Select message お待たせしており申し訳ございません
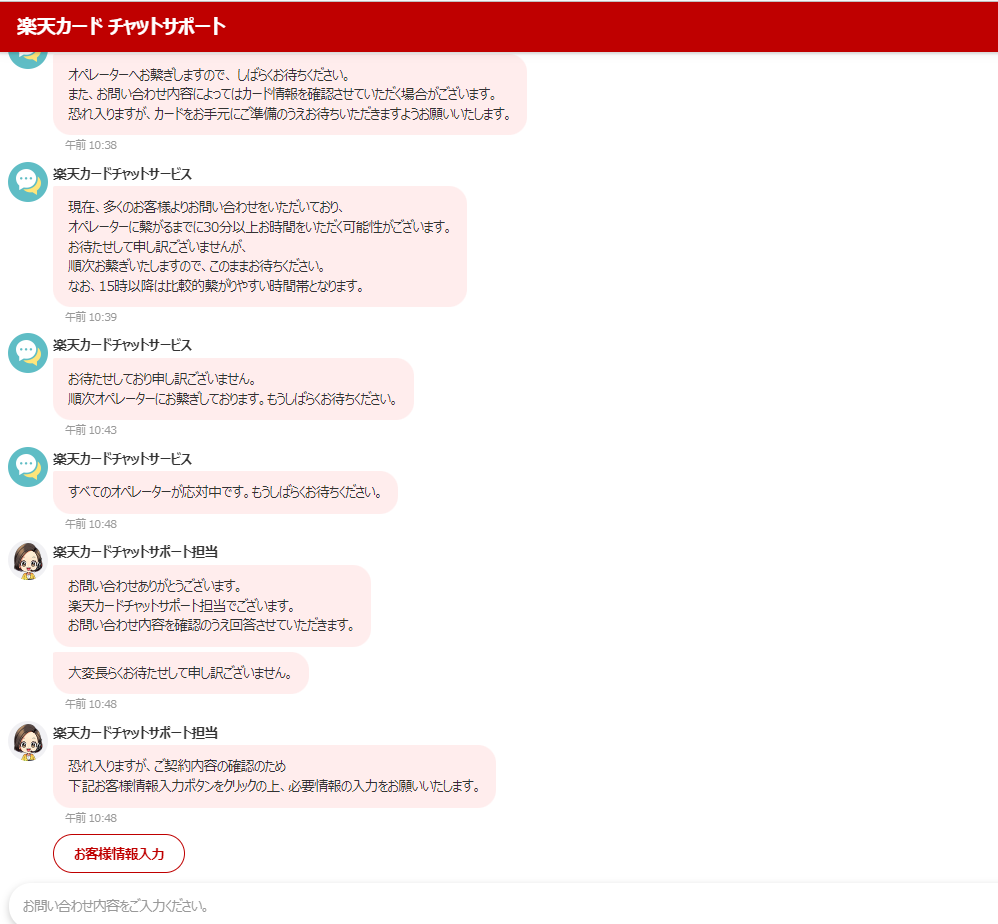The height and width of the screenshot is (924, 998). tap(233, 389)
